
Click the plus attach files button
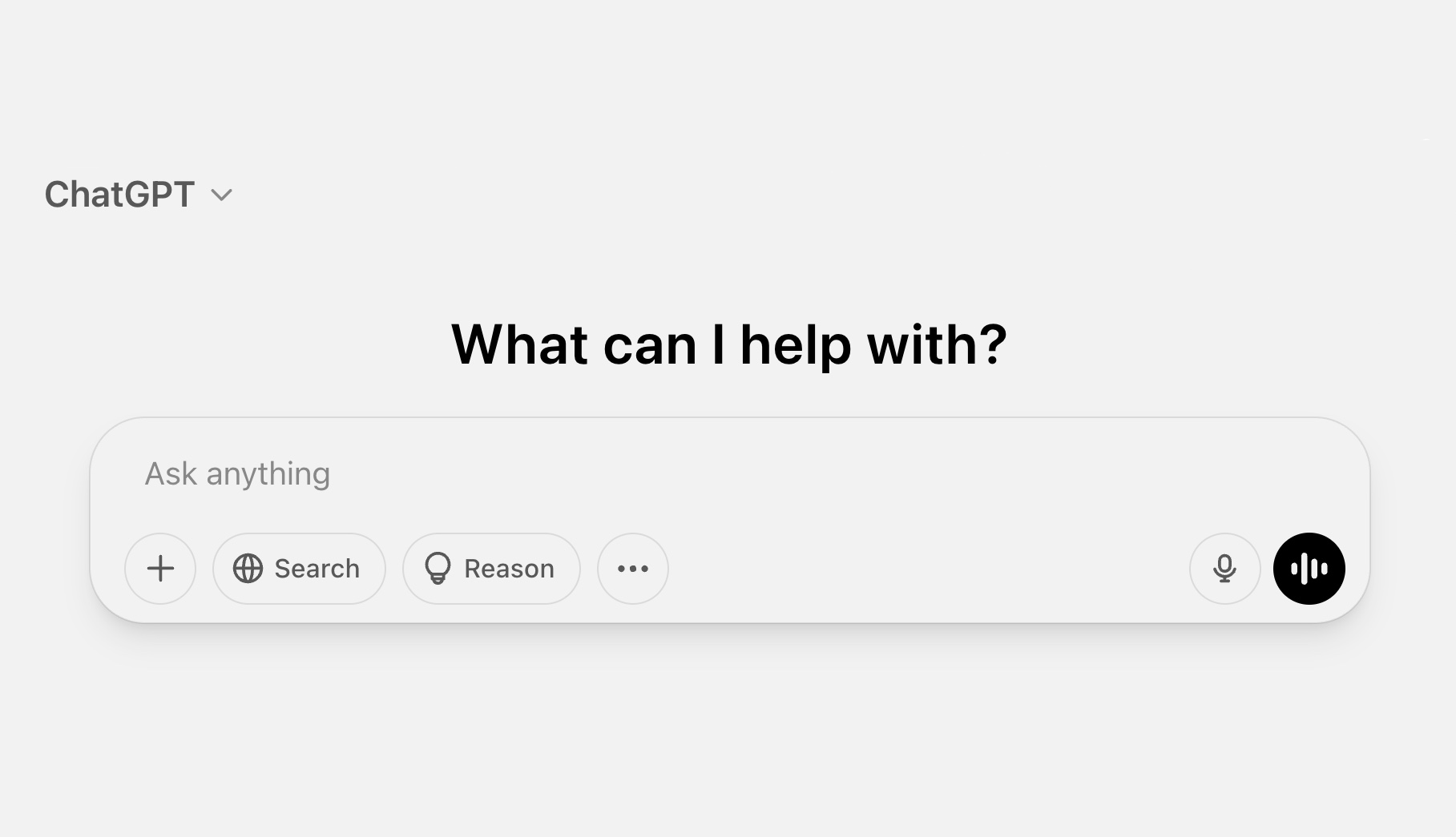pos(160,569)
